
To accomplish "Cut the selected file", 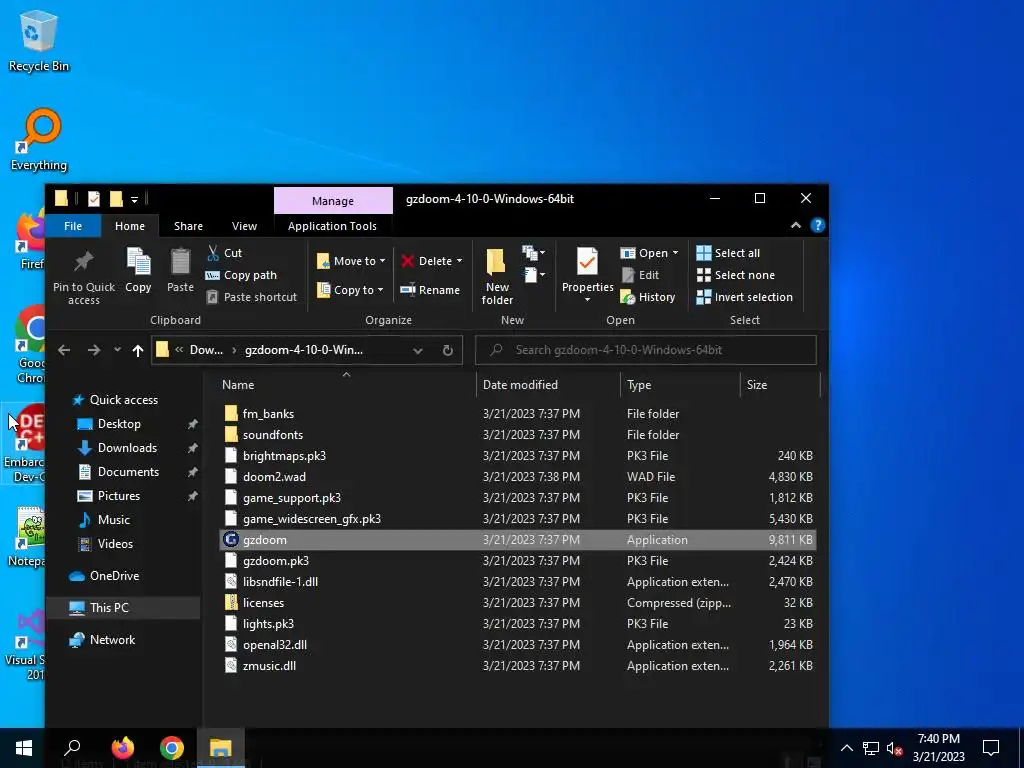I will click(225, 253).
